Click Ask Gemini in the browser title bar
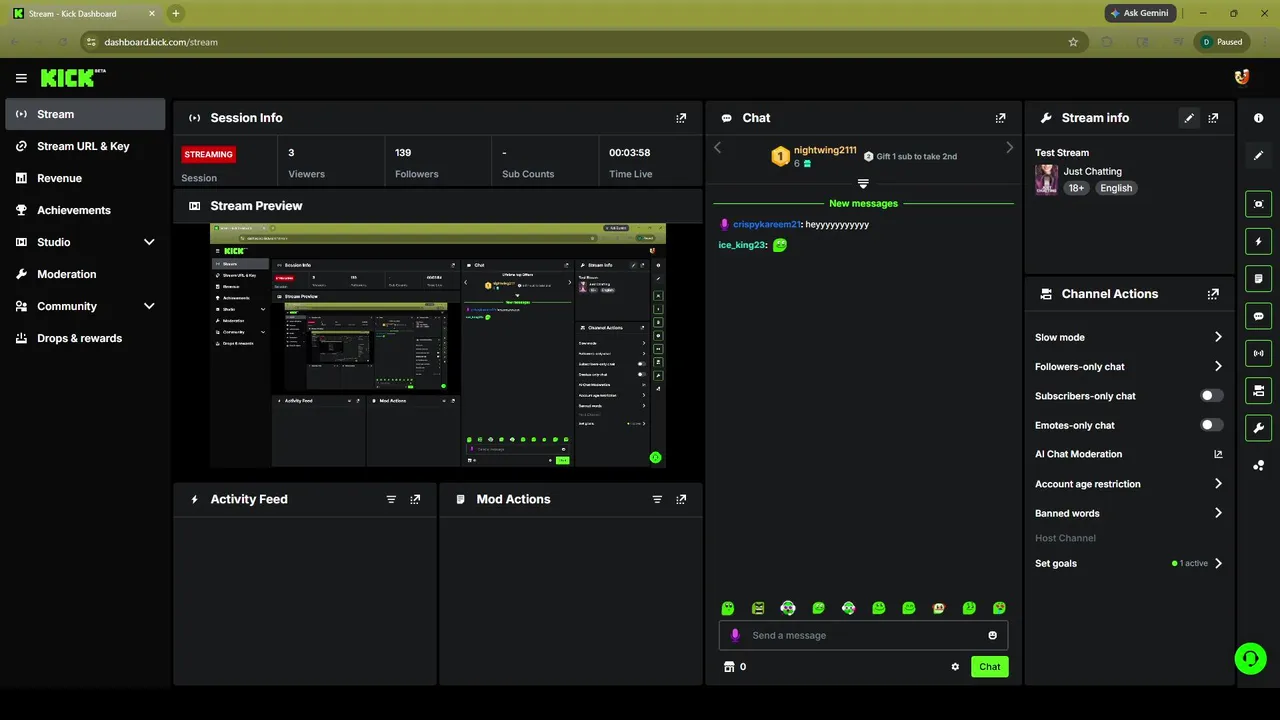Screen dimensions: 1280x720 click(x=1140, y=13)
